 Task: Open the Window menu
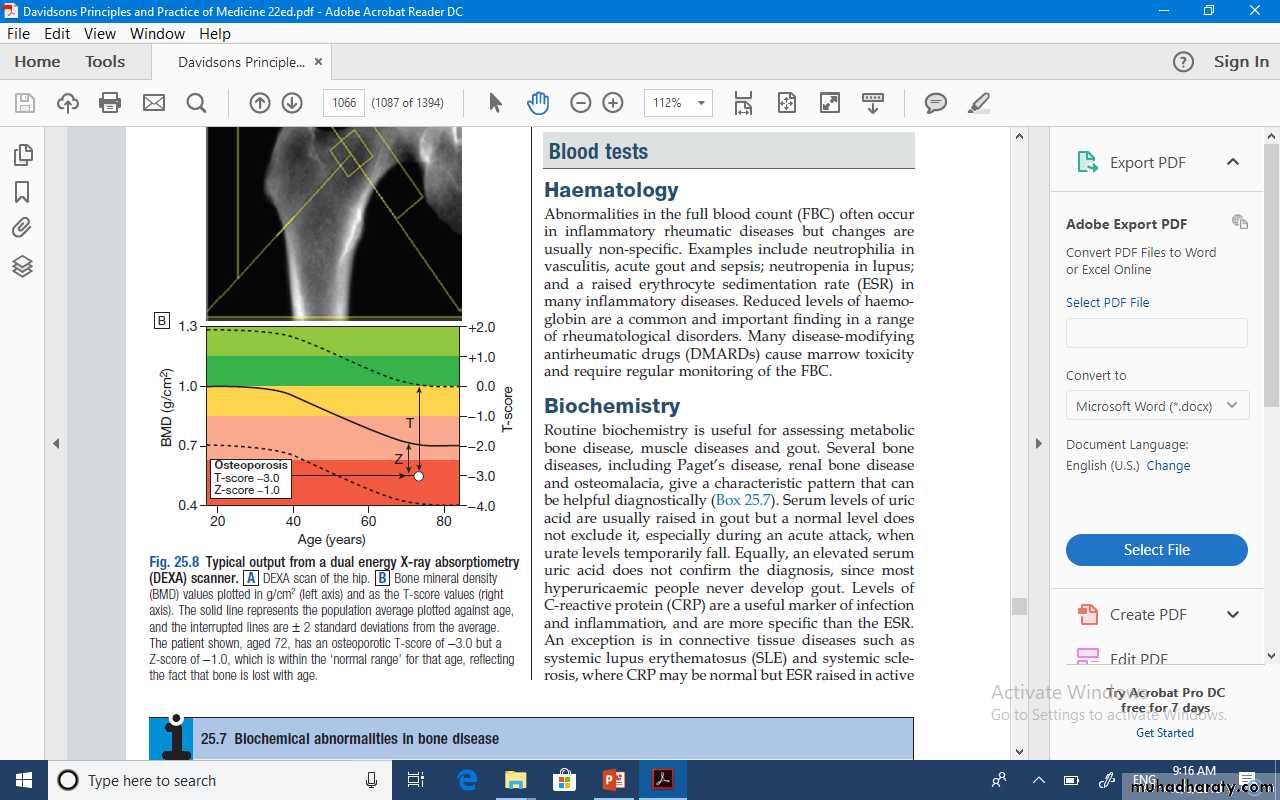tap(157, 33)
